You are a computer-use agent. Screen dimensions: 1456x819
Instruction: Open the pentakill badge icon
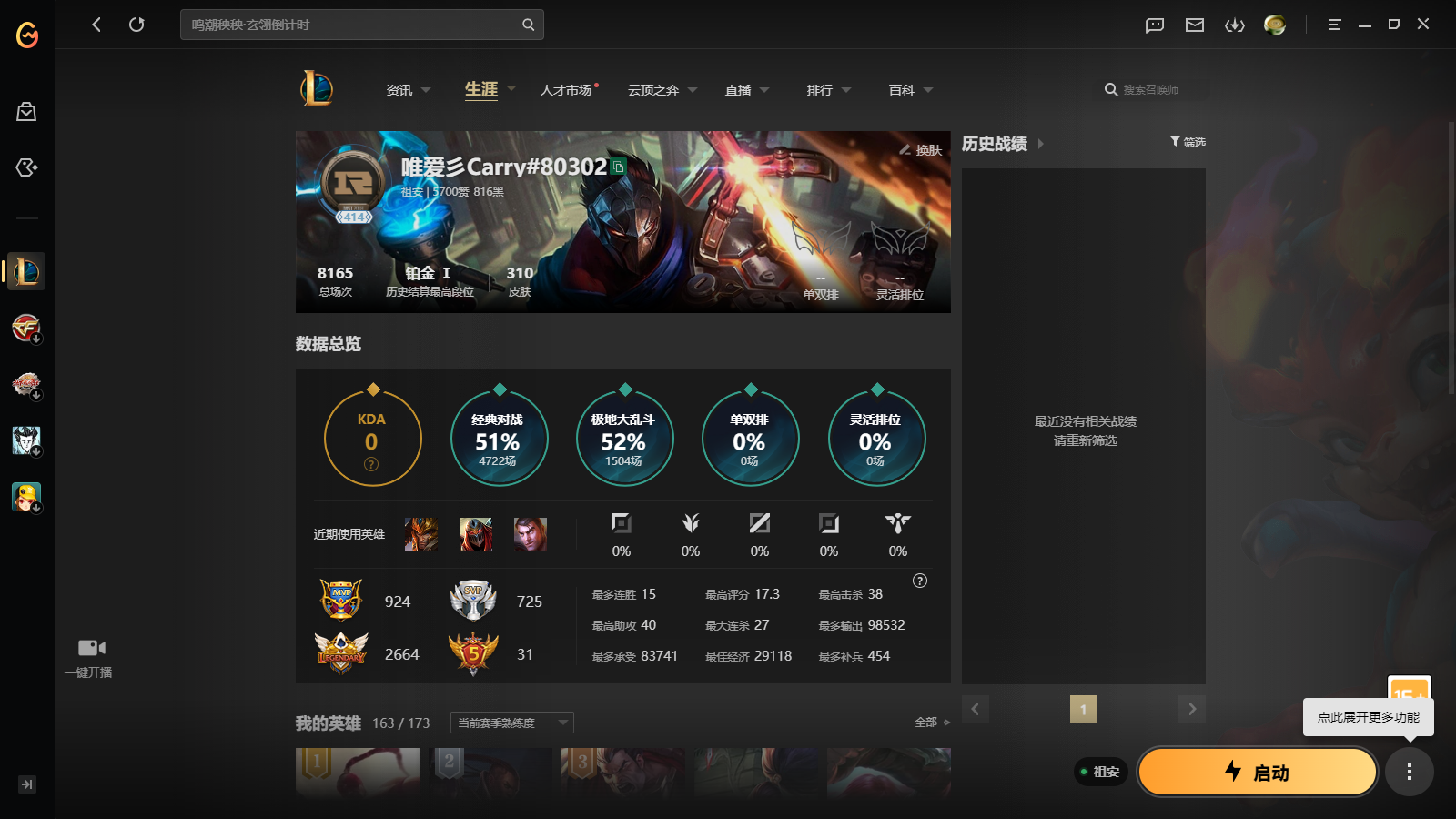pos(473,653)
